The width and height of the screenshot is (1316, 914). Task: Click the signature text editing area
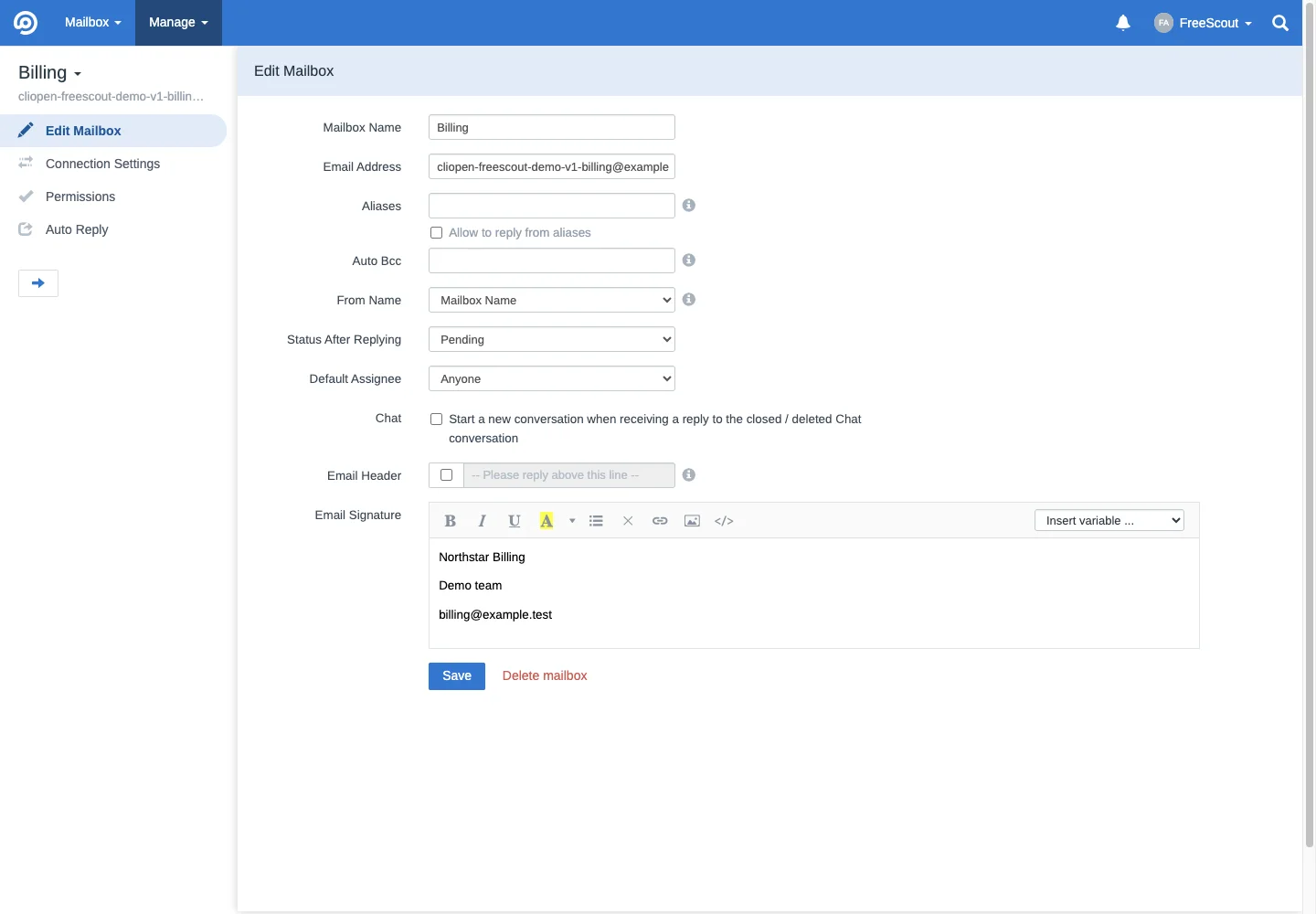tap(813, 593)
